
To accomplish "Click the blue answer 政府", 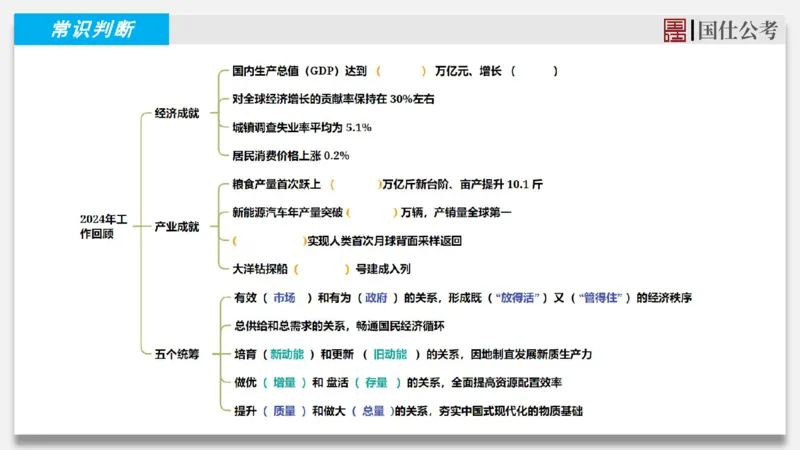I will pos(376,297).
